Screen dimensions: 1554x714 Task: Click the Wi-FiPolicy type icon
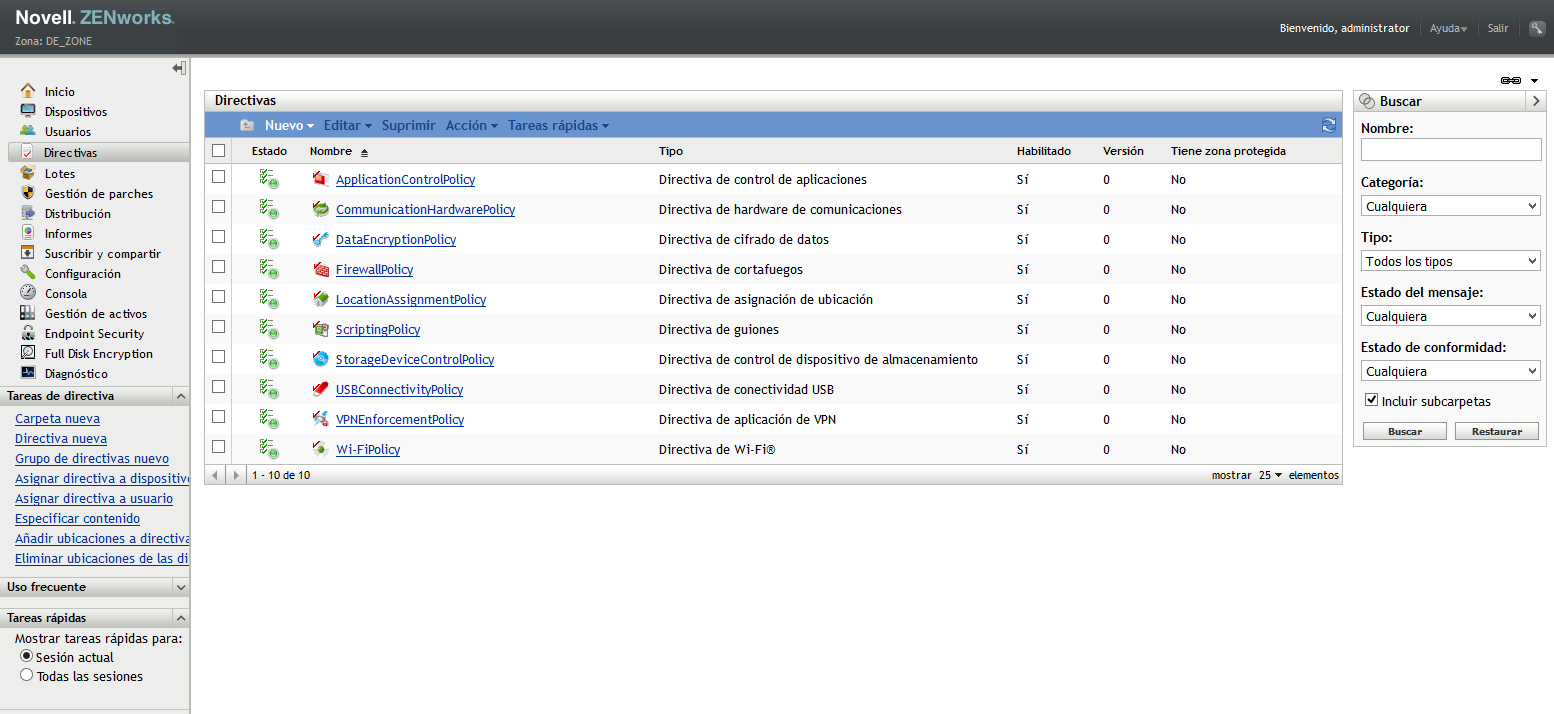[321, 449]
